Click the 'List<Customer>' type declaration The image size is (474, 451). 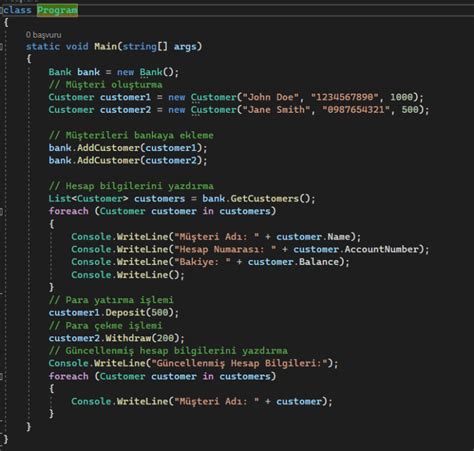pyautogui.click(x=88, y=199)
